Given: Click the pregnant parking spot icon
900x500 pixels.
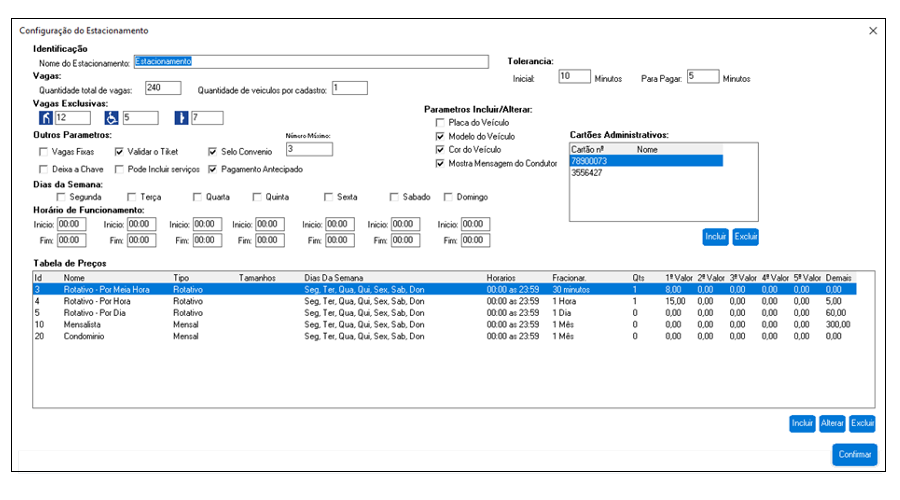Looking at the screenshot, I should [181, 118].
